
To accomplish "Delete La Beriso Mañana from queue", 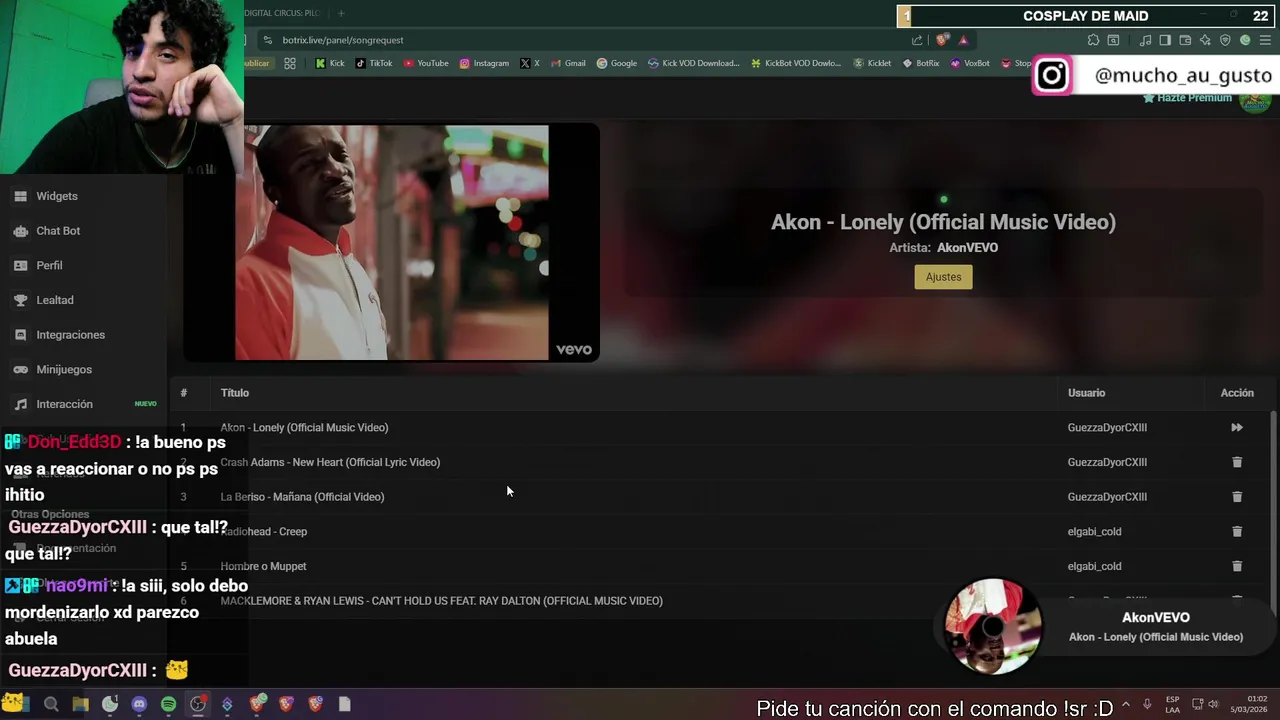I will pos(1237,497).
